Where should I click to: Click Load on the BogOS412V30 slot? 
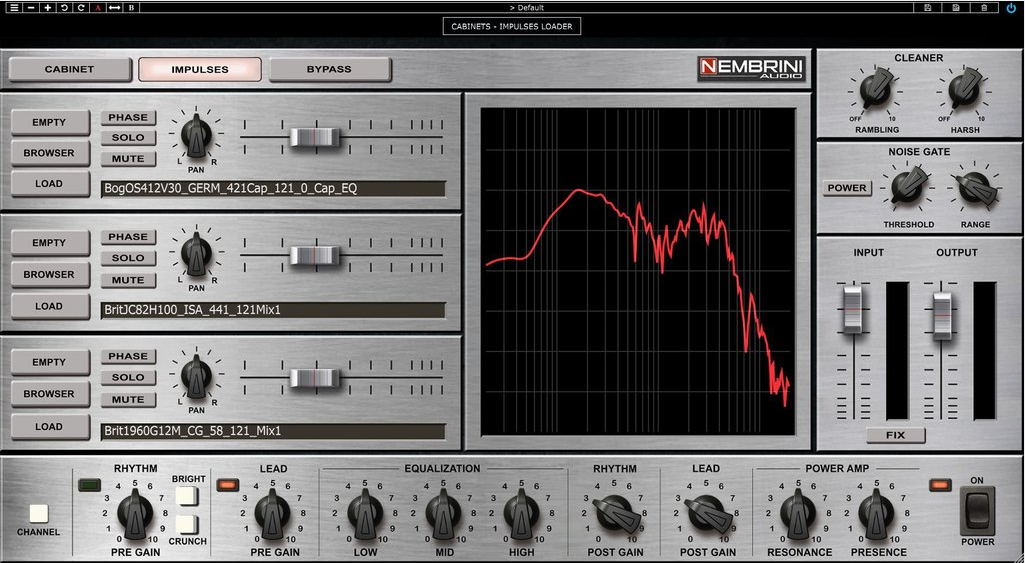pos(50,184)
